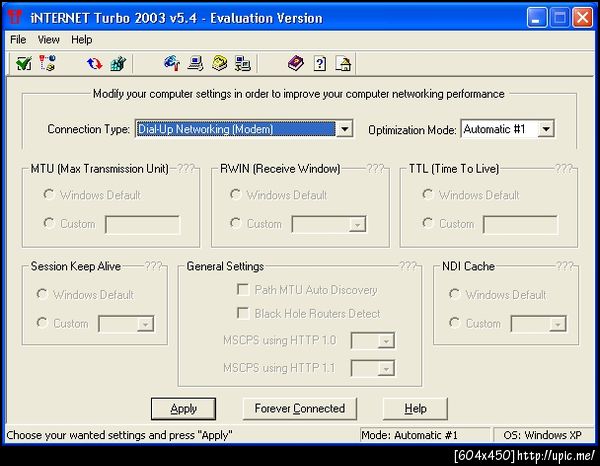Click the two networked computers toolbar icon
Screen dimensions: 600x466
coord(243,64)
